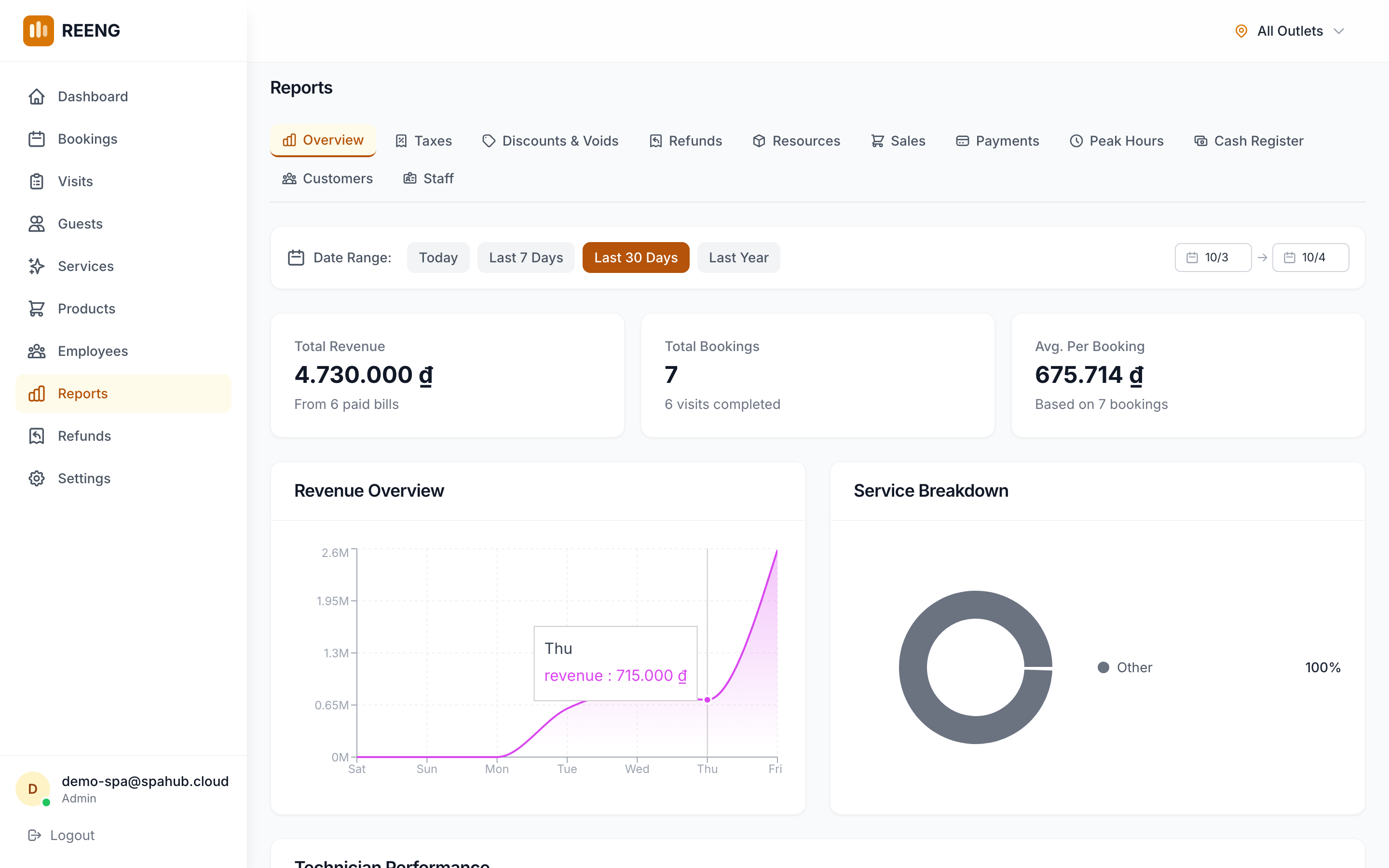Open the Customers report tab

coord(327,178)
